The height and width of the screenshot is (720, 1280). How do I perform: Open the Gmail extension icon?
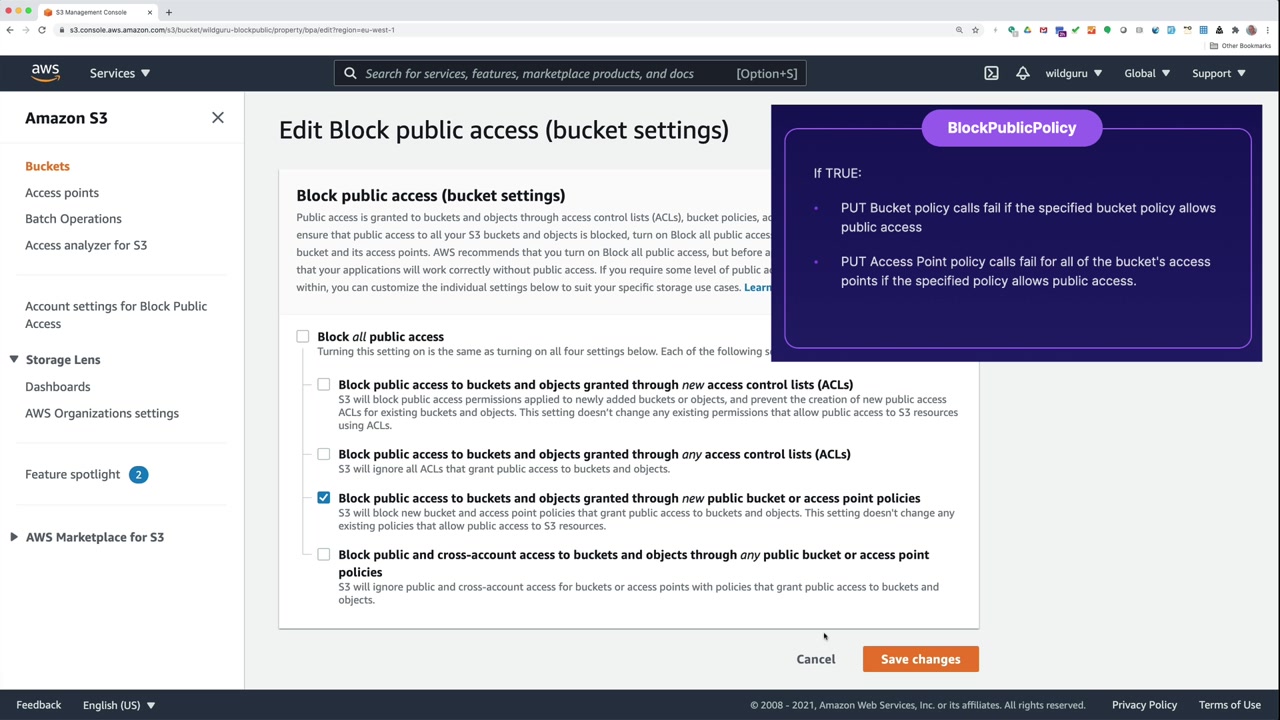pos(1043,30)
